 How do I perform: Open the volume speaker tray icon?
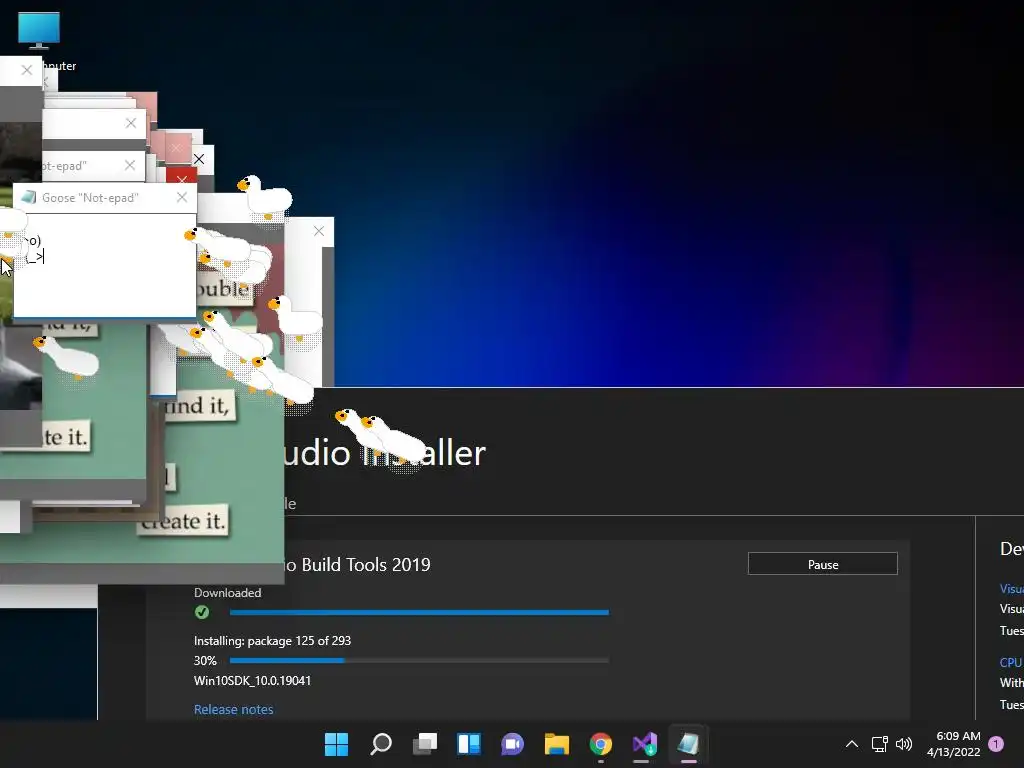point(904,744)
